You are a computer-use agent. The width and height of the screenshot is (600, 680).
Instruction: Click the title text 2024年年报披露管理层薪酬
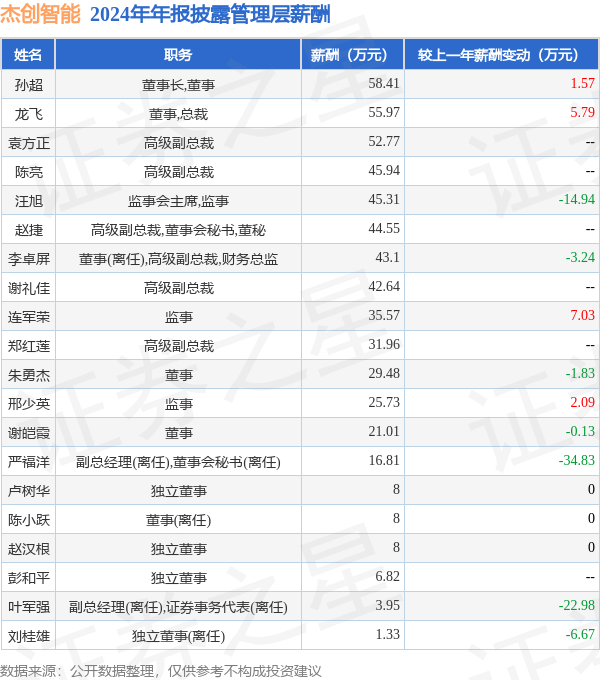[x=210, y=14]
